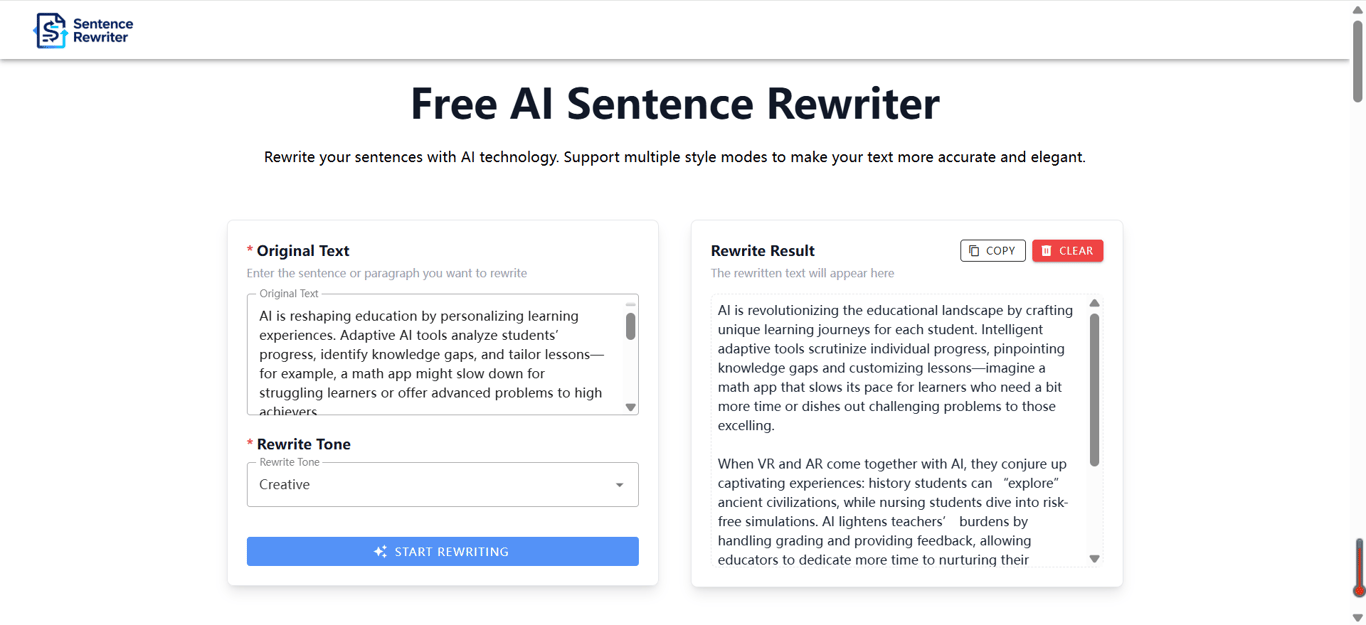Clear the rewrite result with CLEAR
Screen dimensions: 1366x625
1067,250
